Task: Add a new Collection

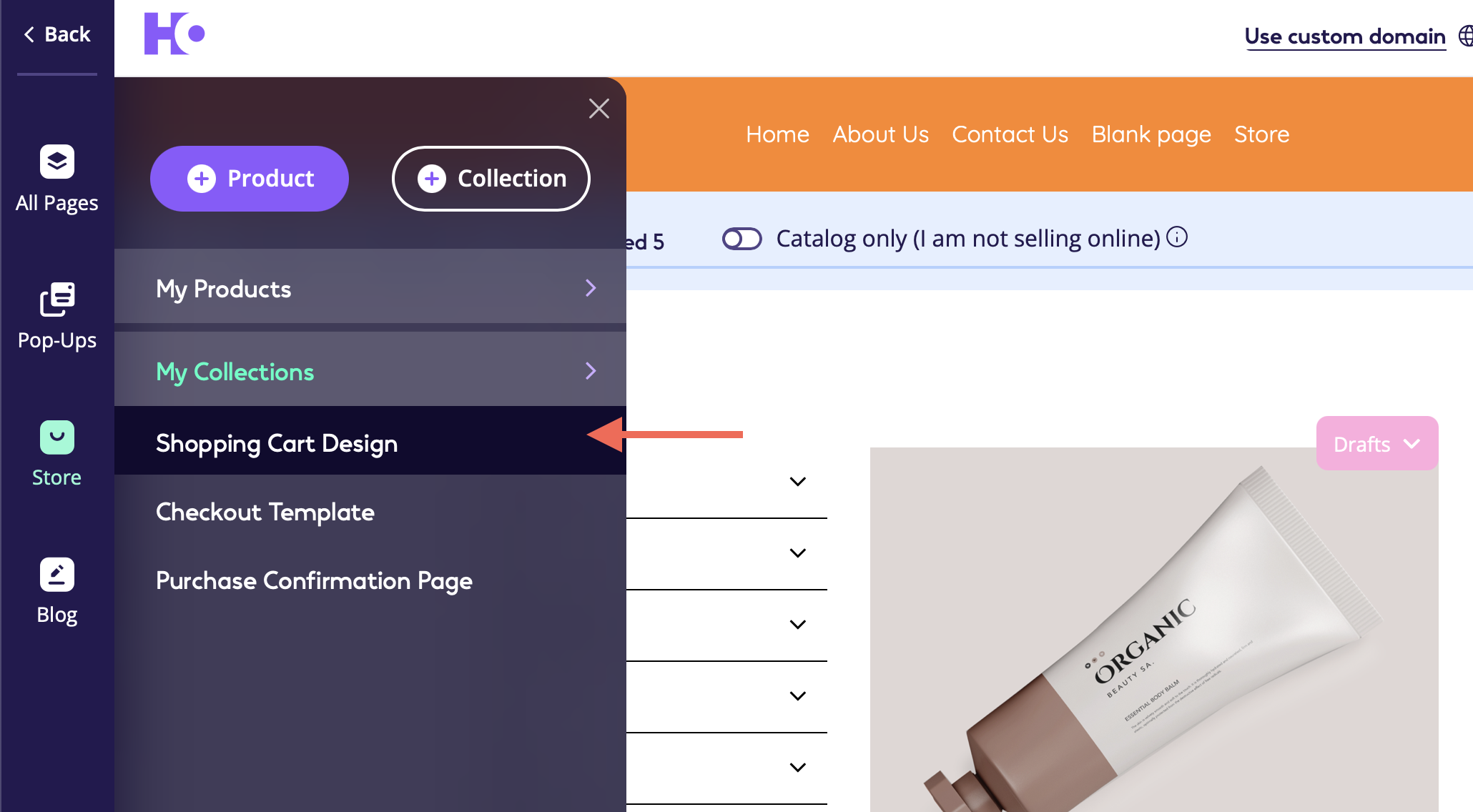Action: (x=491, y=179)
